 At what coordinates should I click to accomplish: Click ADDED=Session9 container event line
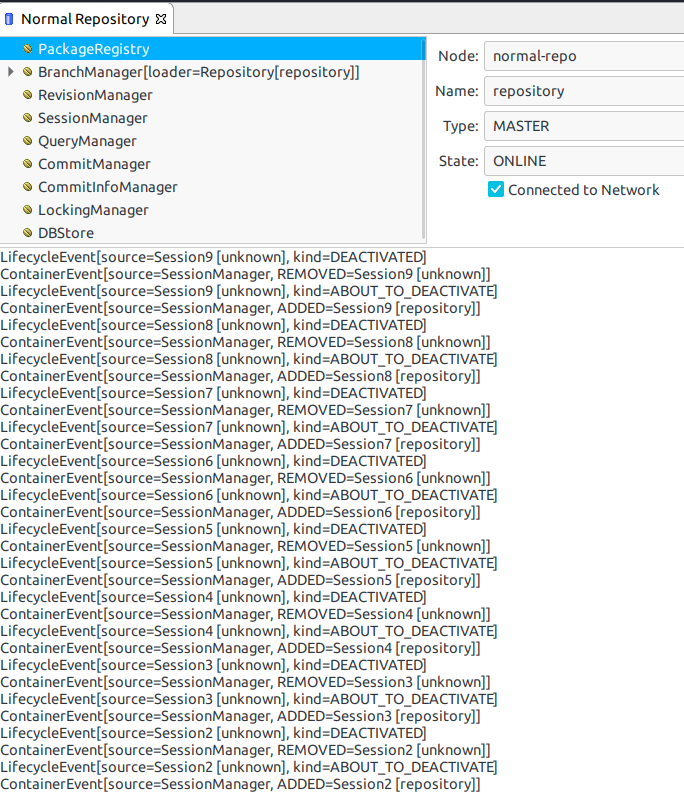(x=240, y=308)
